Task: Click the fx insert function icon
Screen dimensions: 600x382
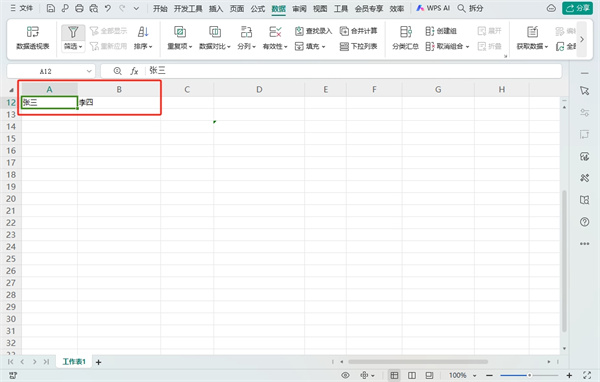Action: pyautogui.click(x=134, y=71)
